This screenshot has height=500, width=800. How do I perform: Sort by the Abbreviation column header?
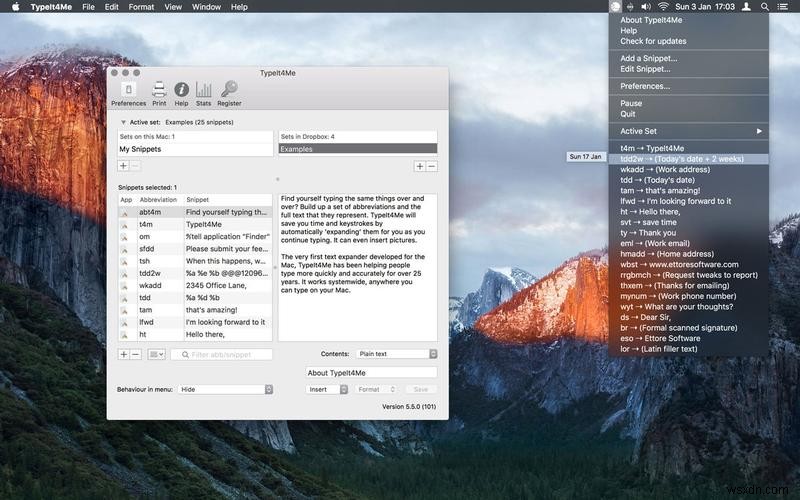pyautogui.click(x=160, y=200)
